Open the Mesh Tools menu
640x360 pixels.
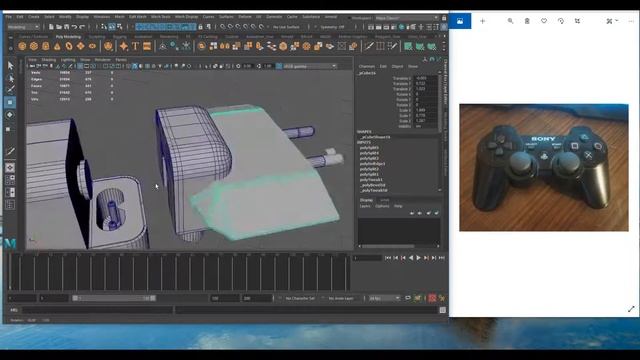click(x=160, y=17)
